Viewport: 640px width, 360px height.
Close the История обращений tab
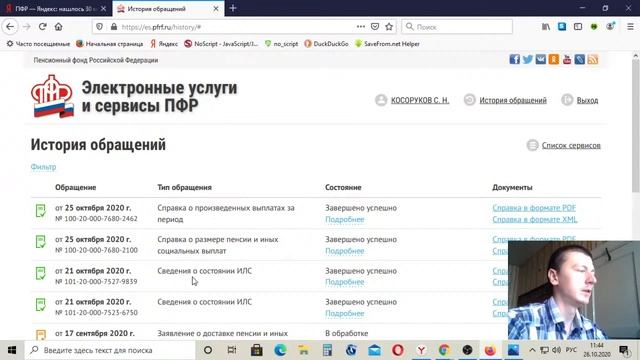(x=216, y=9)
